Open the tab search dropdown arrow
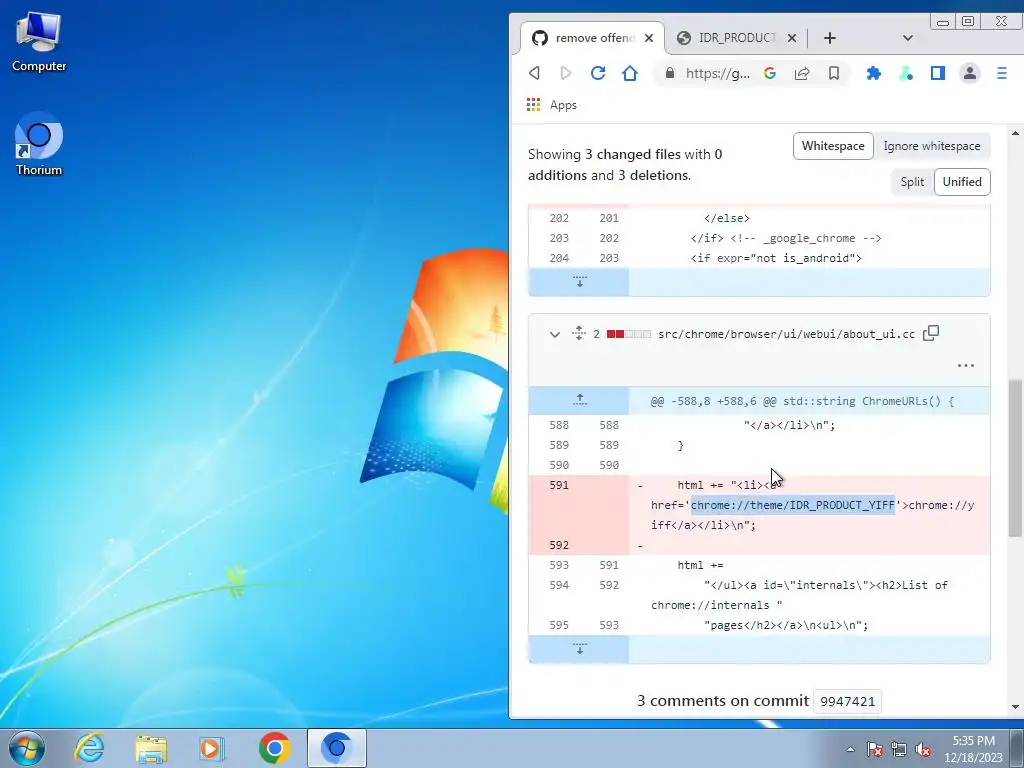The width and height of the screenshot is (1024, 768). 907,38
